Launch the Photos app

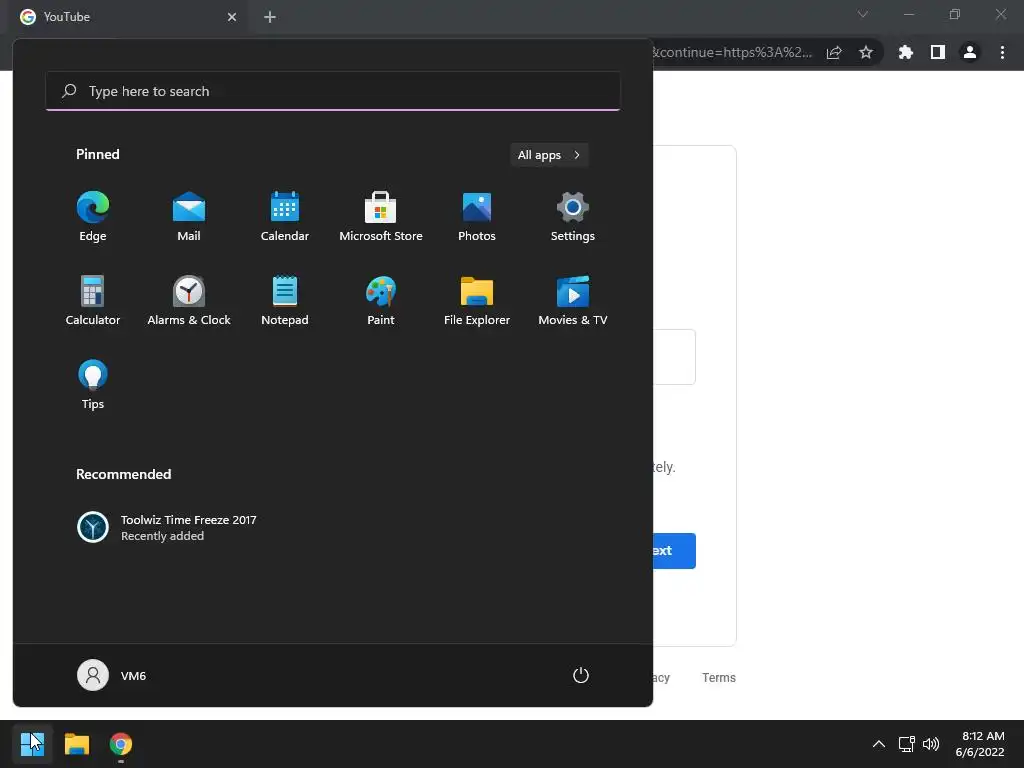tap(477, 217)
